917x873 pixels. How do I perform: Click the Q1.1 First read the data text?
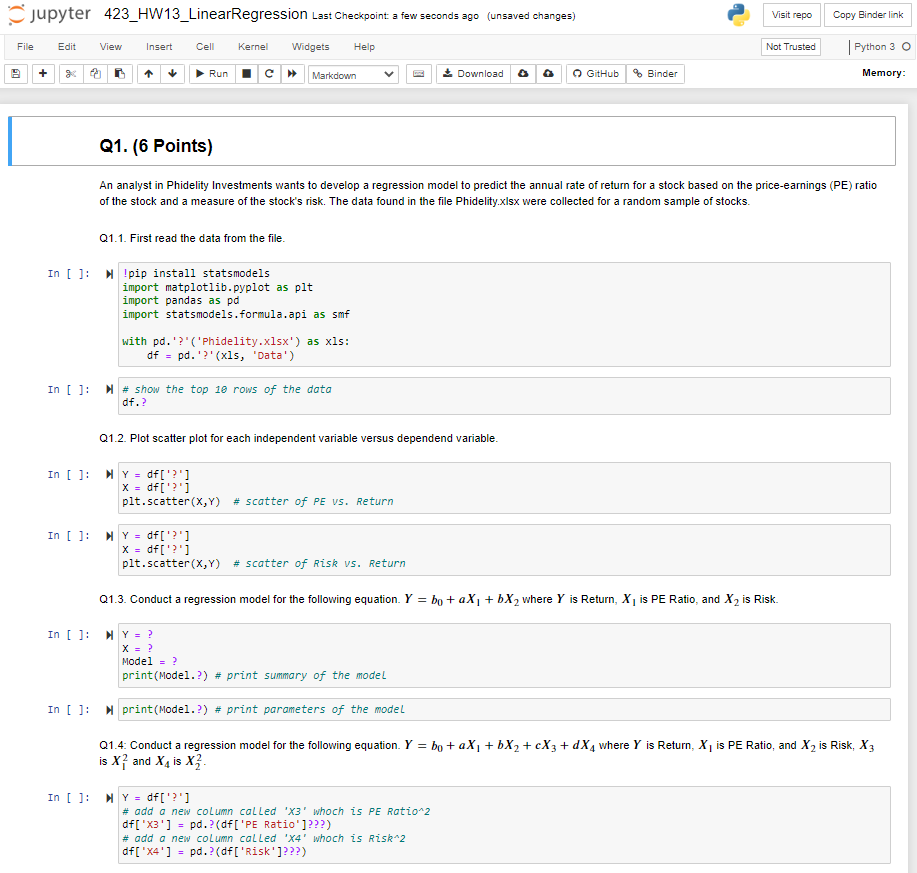pos(192,238)
